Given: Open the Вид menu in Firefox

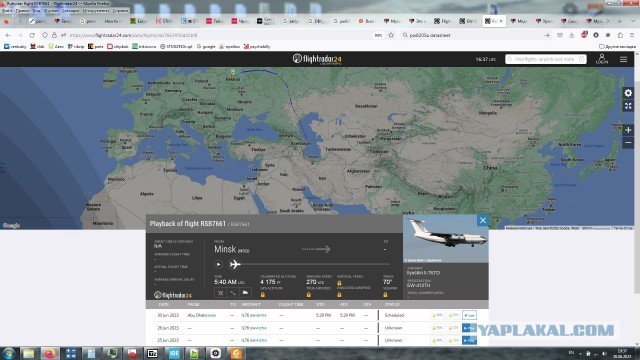Looking at the screenshot, I should (x=36, y=11).
